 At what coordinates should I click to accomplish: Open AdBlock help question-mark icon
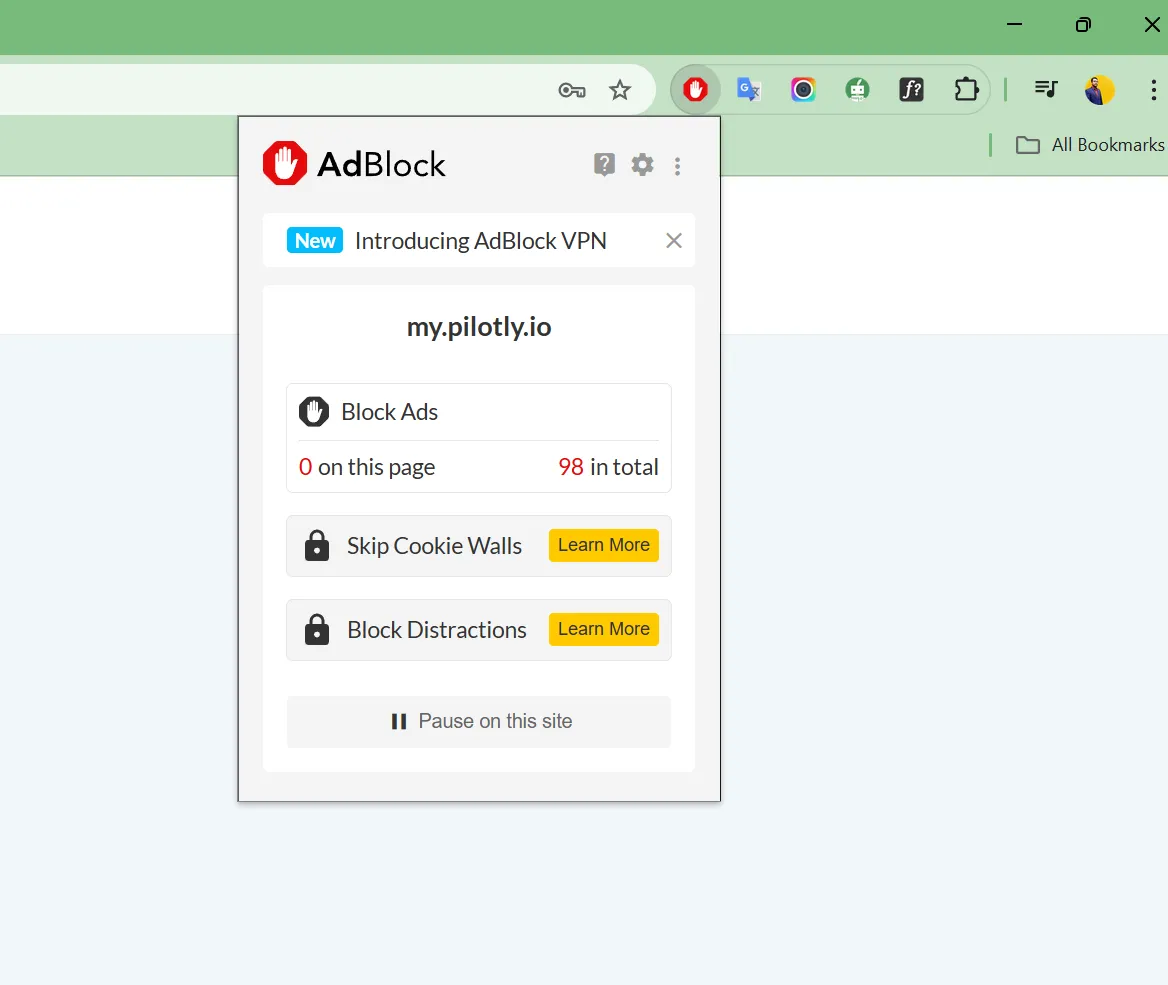pyautogui.click(x=604, y=165)
